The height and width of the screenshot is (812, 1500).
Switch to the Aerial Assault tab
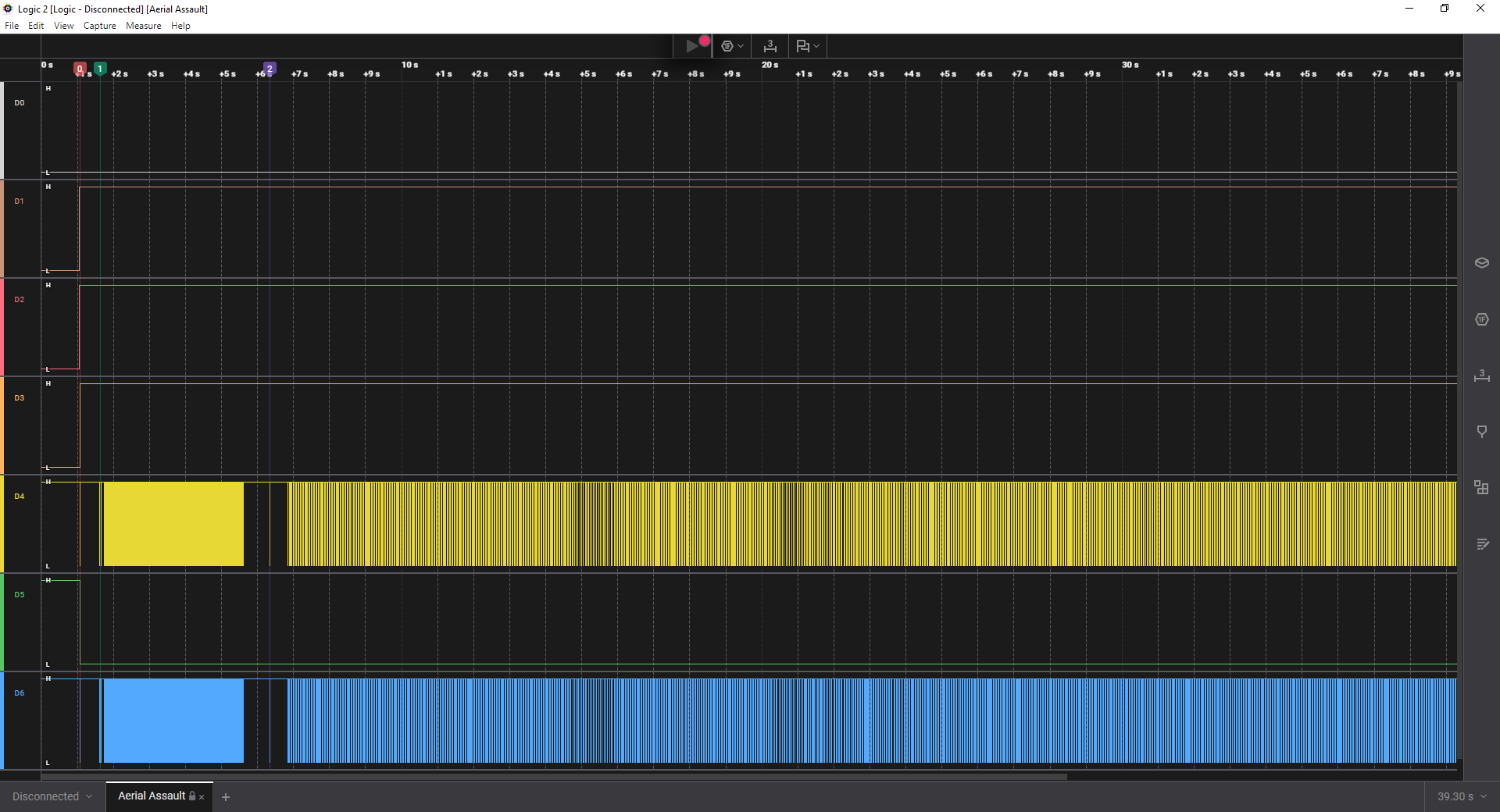pos(152,796)
